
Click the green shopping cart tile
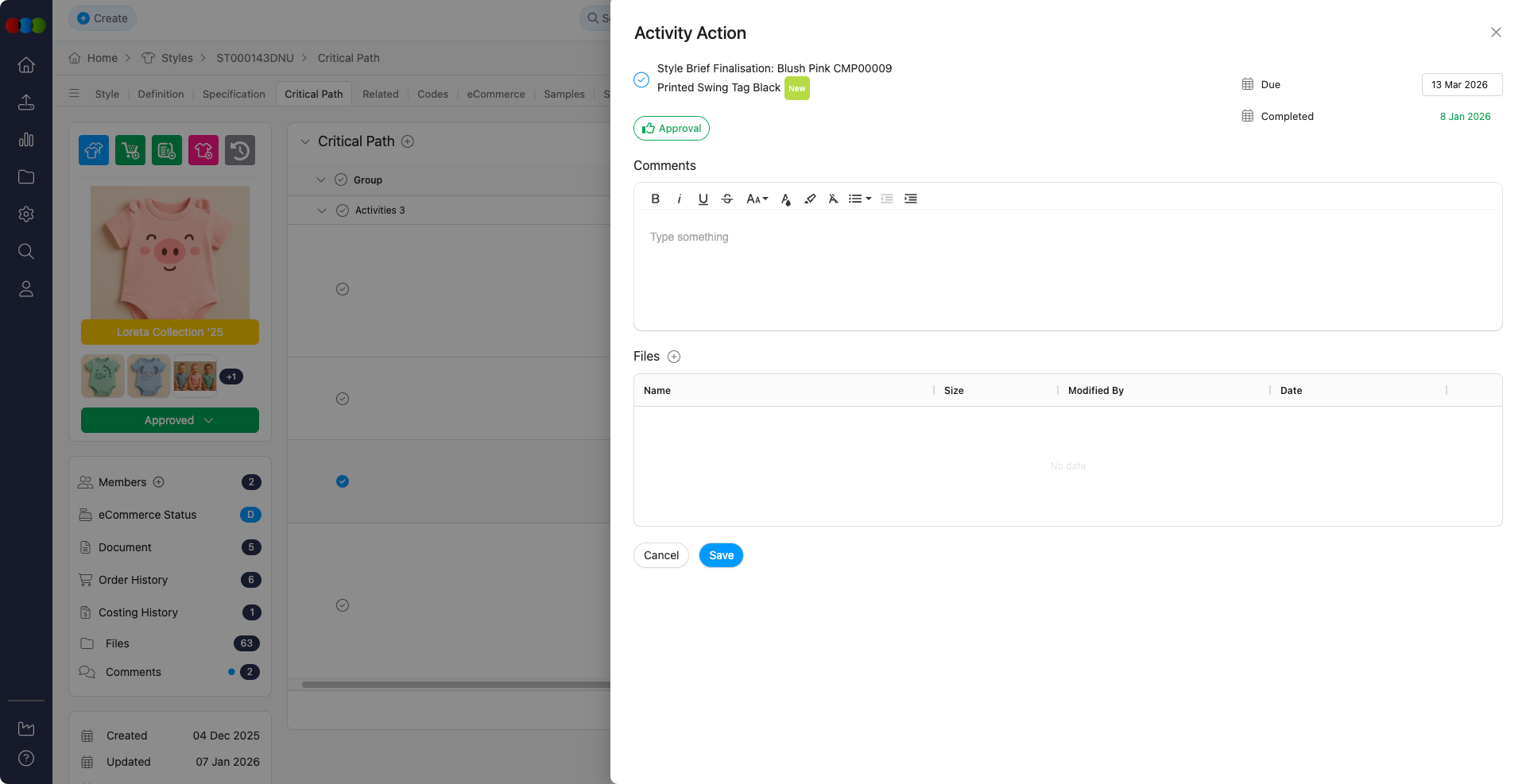coord(130,150)
